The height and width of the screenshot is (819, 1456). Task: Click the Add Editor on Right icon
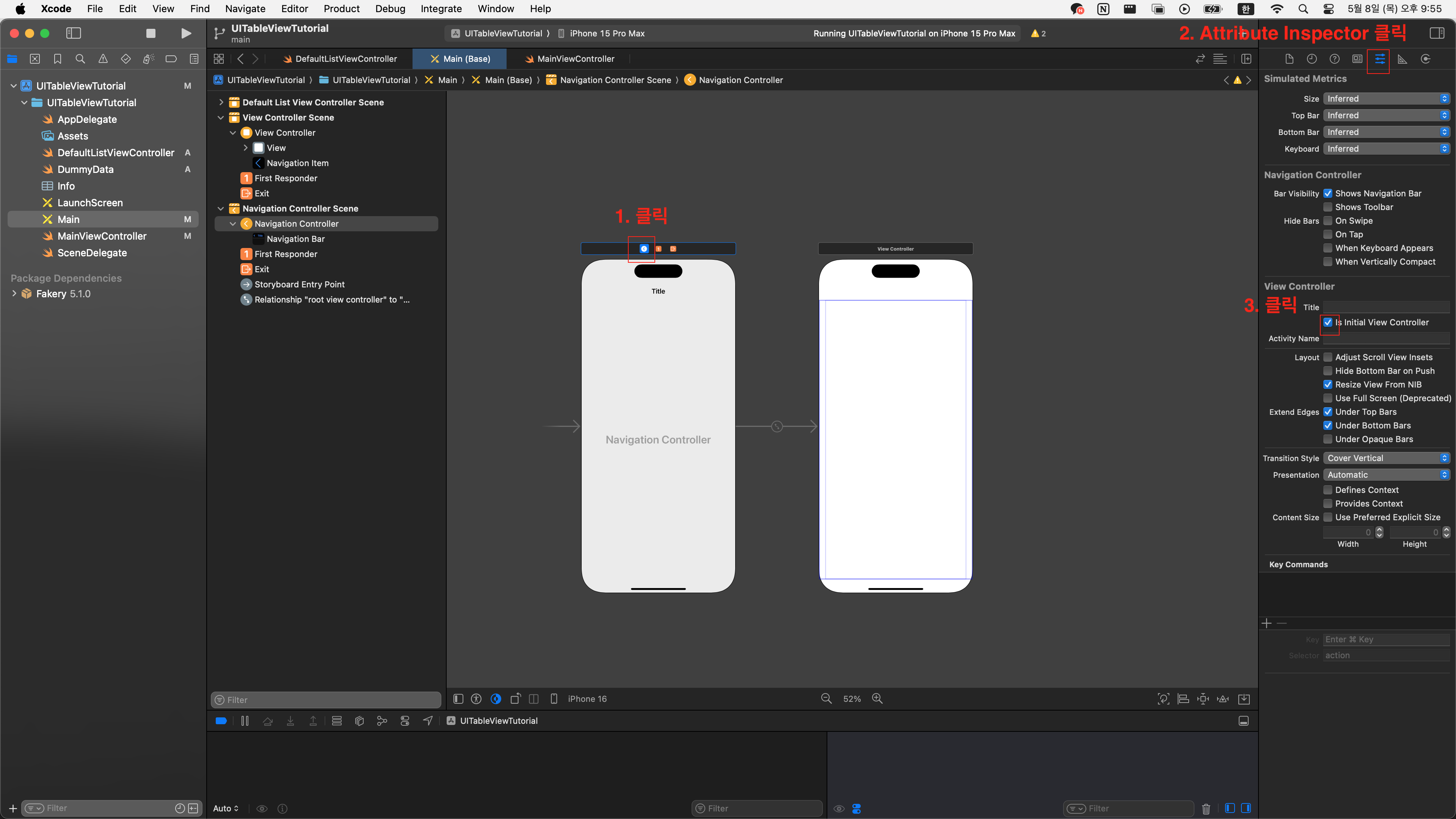coord(1246,59)
